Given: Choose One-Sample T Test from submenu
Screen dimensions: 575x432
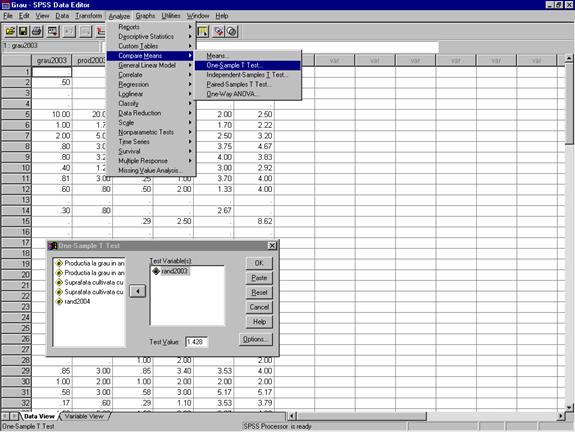Looking at the screenshot, I should point(248,65).
